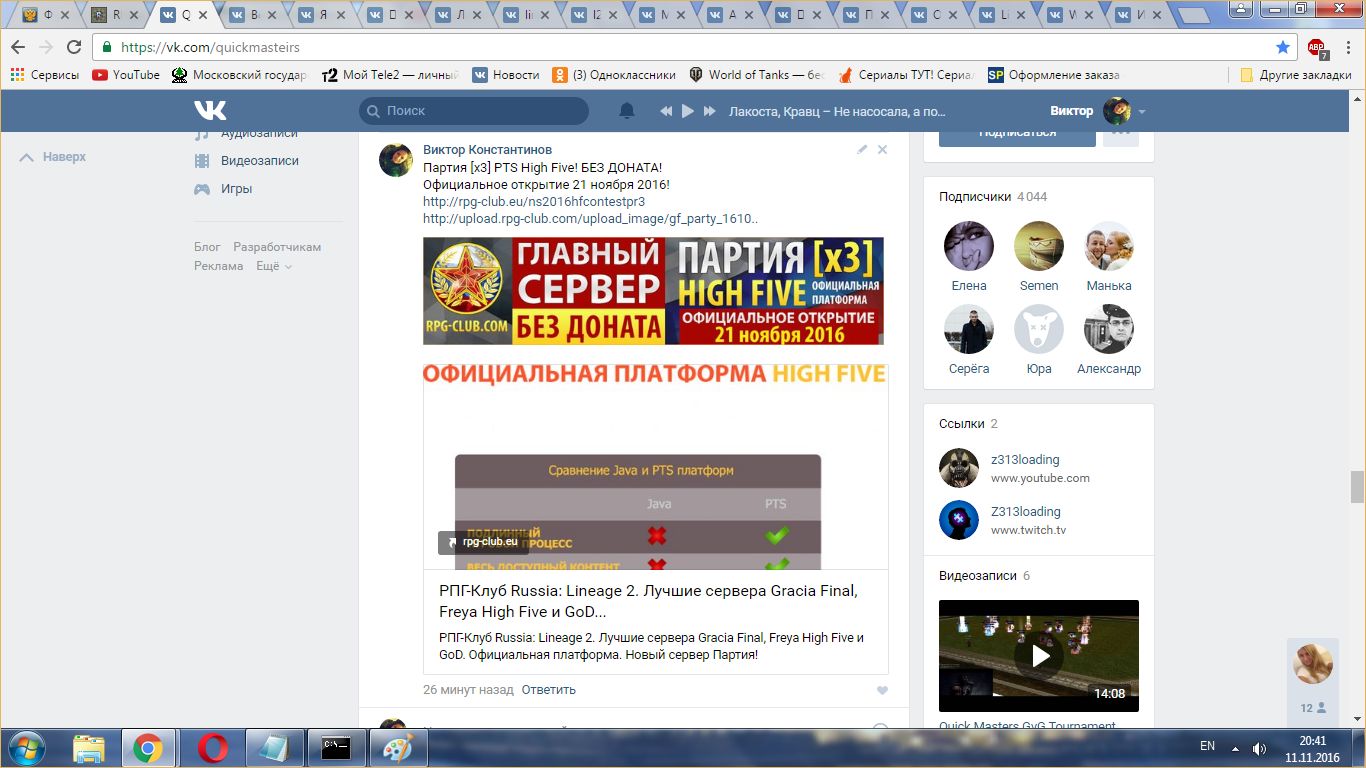Open Windows Explorer from the taskbar

coord(89,748)
